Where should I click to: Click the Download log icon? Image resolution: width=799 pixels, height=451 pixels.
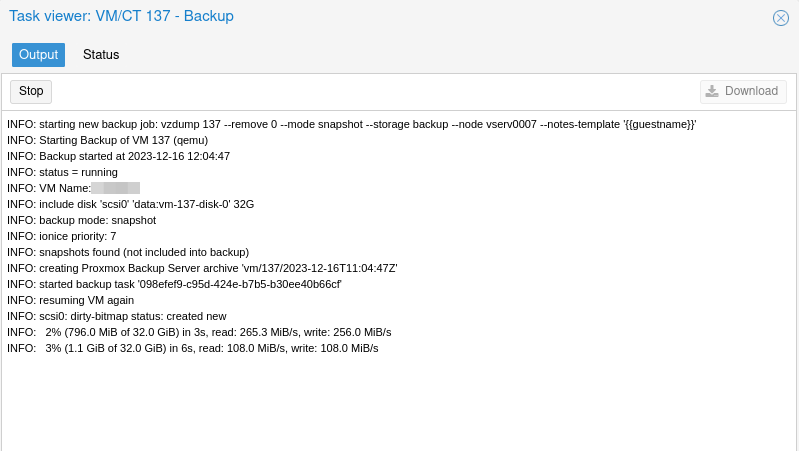point(712,91)
